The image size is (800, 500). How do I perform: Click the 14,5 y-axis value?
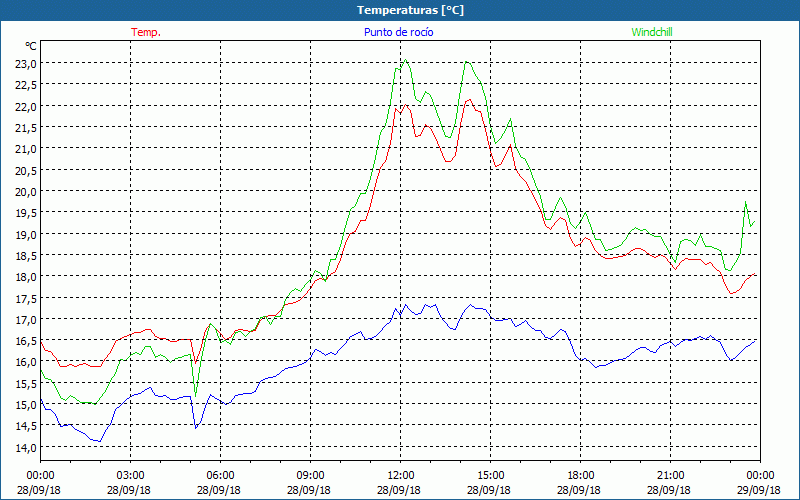26,426
